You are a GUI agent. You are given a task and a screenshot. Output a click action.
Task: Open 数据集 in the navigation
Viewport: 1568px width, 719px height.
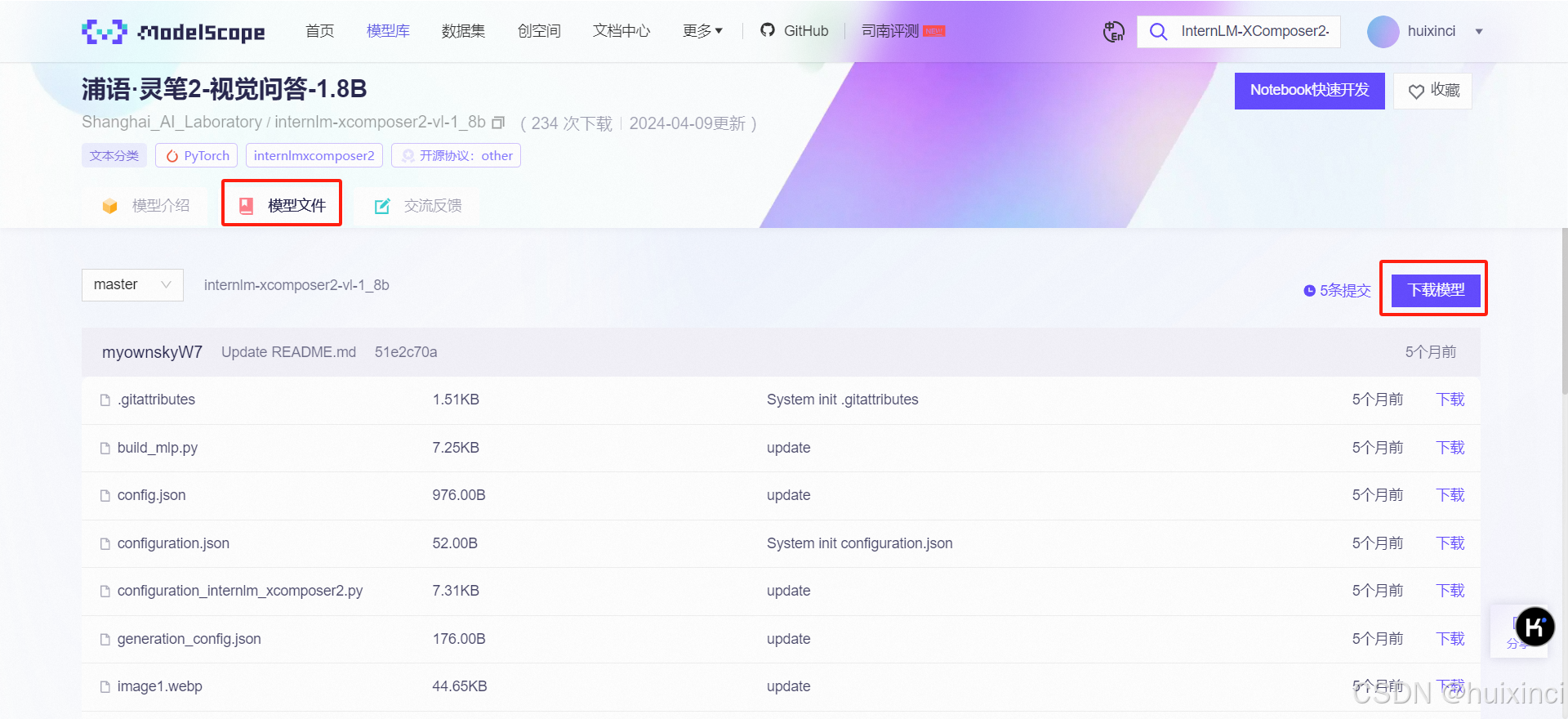[463, 31]
